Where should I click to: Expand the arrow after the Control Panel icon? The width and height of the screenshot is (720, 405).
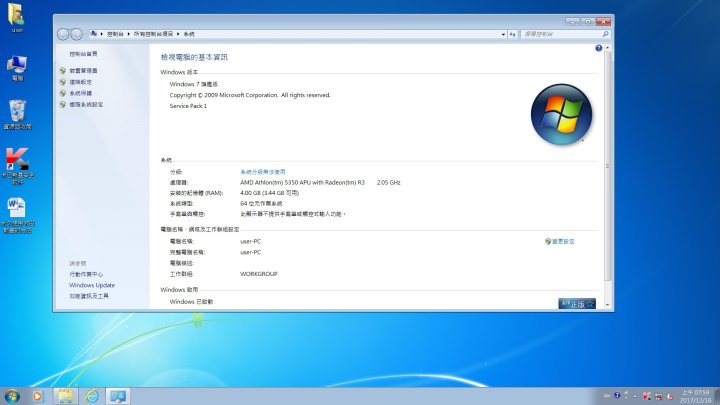click(101, 34)
